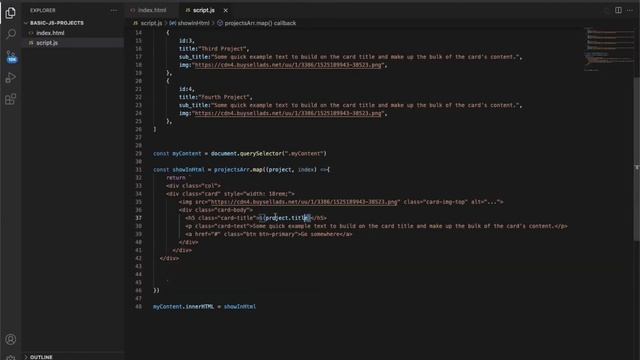Viewport: 640px width, 360px height.
Task: Open the Search view in activity bar
Action: coord(11,34)
